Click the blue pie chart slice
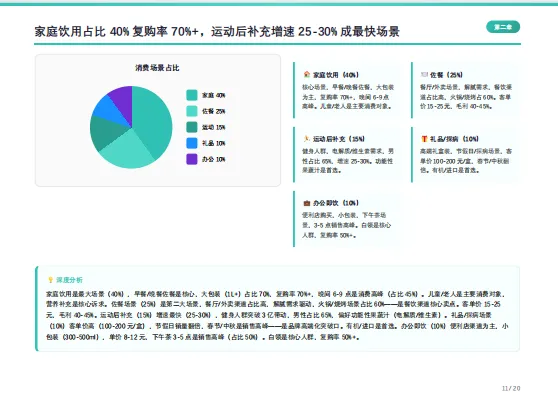558x398 pixels. point(109,110)
